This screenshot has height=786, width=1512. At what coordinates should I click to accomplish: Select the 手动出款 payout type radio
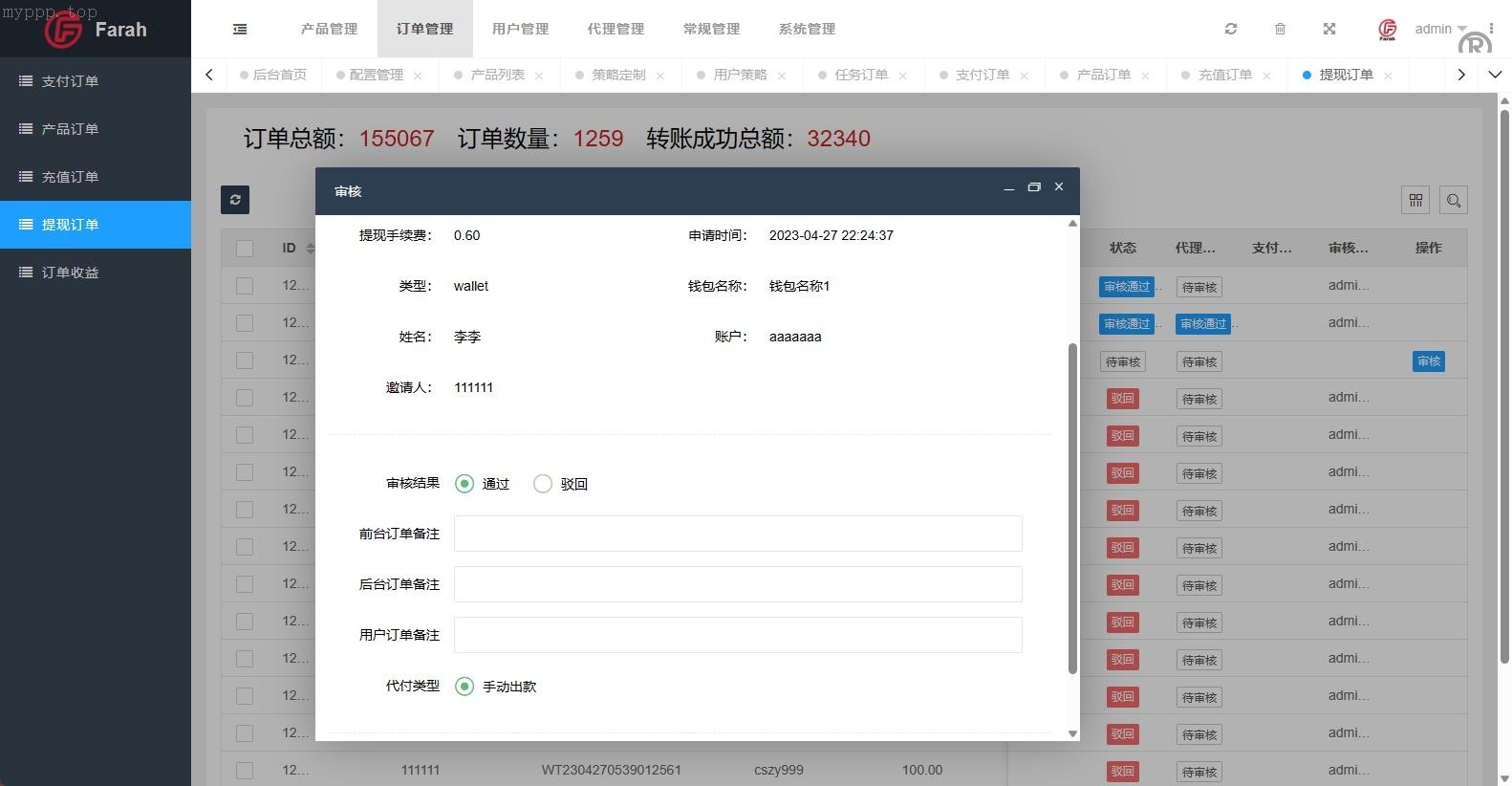(x=464, y=687)
